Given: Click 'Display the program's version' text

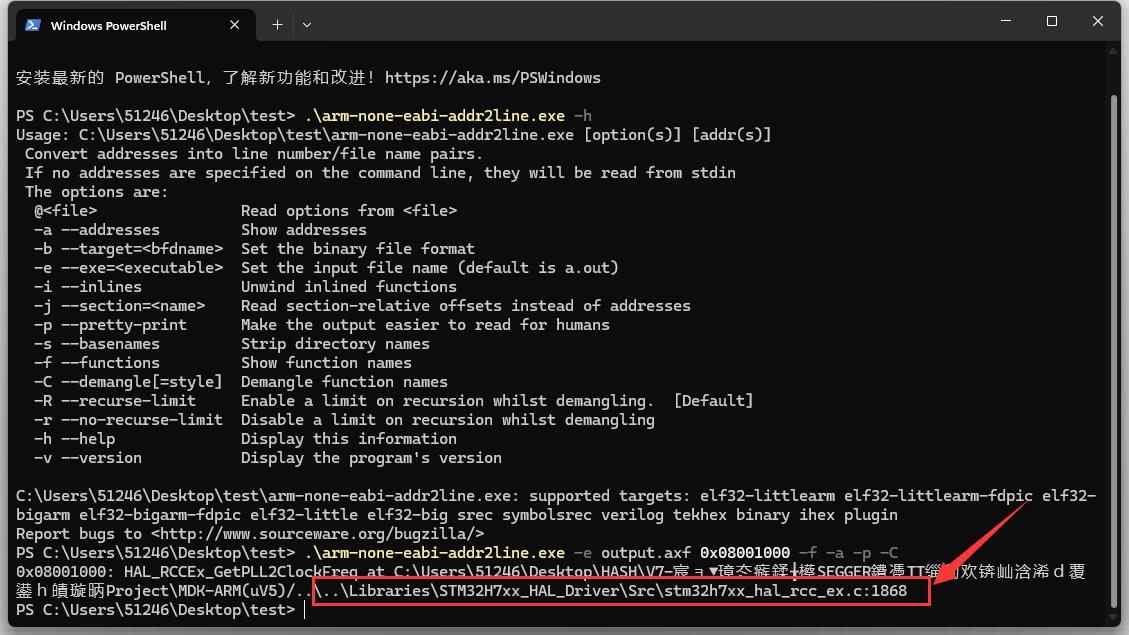Looking at the screenshot, I should coord(371,458).
